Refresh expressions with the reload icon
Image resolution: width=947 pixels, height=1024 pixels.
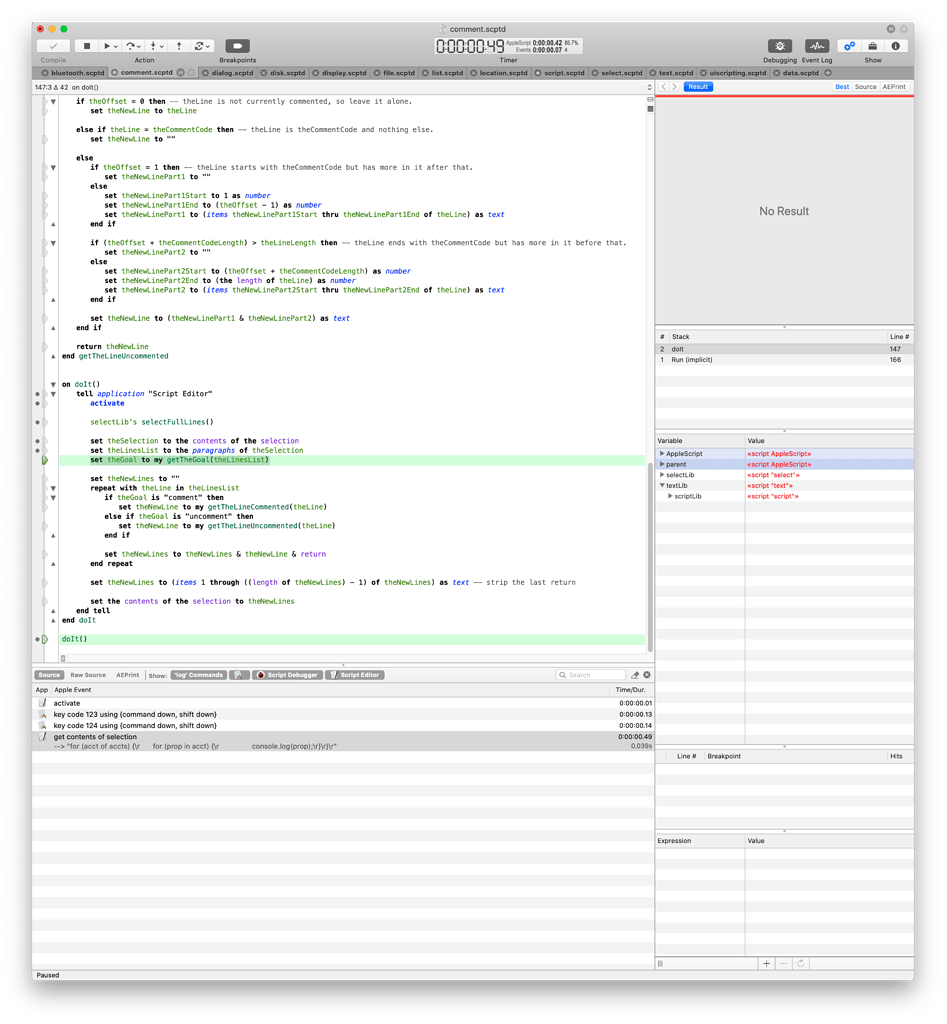coord(800,965)
